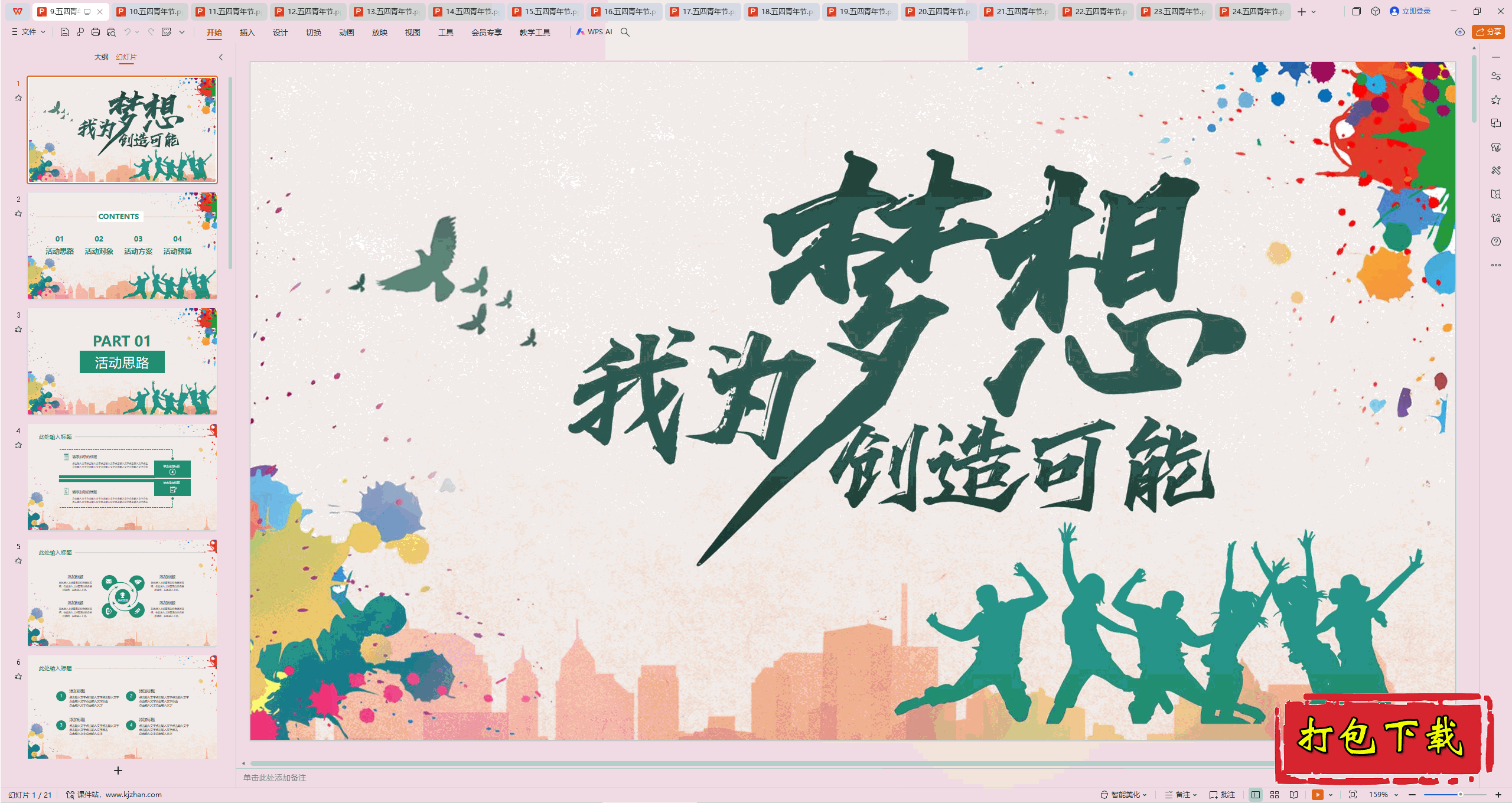Click the notes field 单击此处添加备注
1512x803 pixels.
275,778
